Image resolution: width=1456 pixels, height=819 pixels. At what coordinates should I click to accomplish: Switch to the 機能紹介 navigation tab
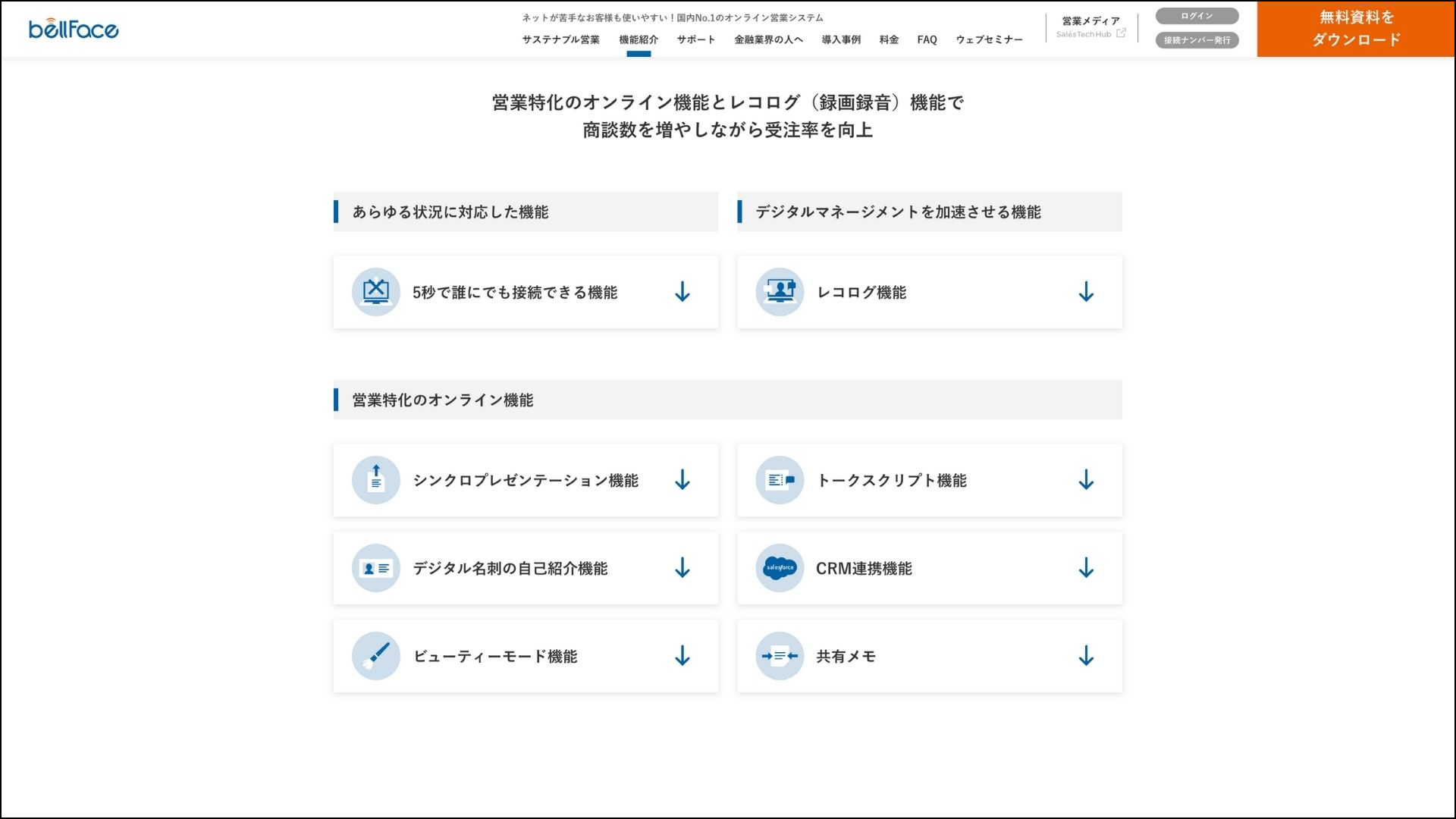pos(639,39)
